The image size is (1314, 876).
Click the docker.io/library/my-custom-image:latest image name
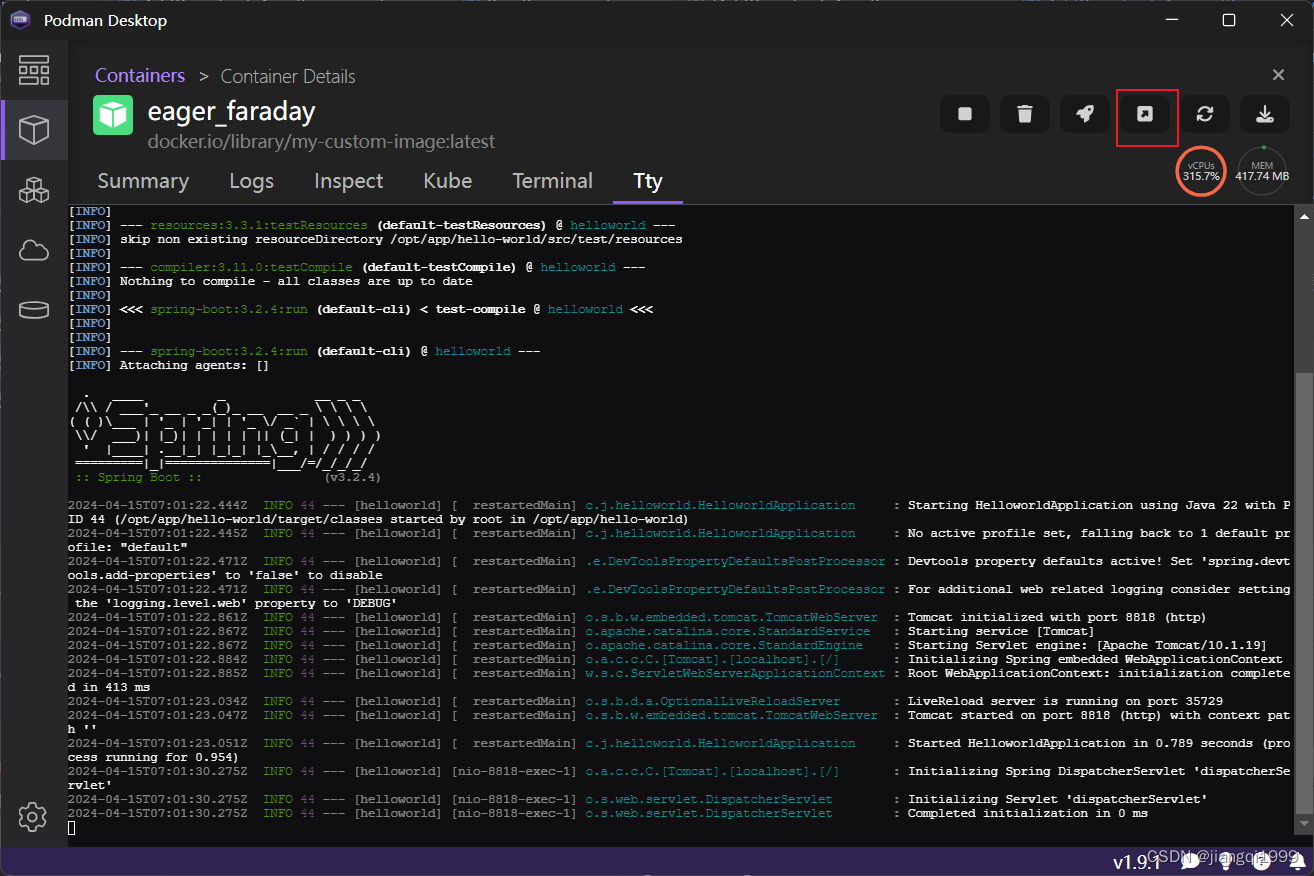321,142
